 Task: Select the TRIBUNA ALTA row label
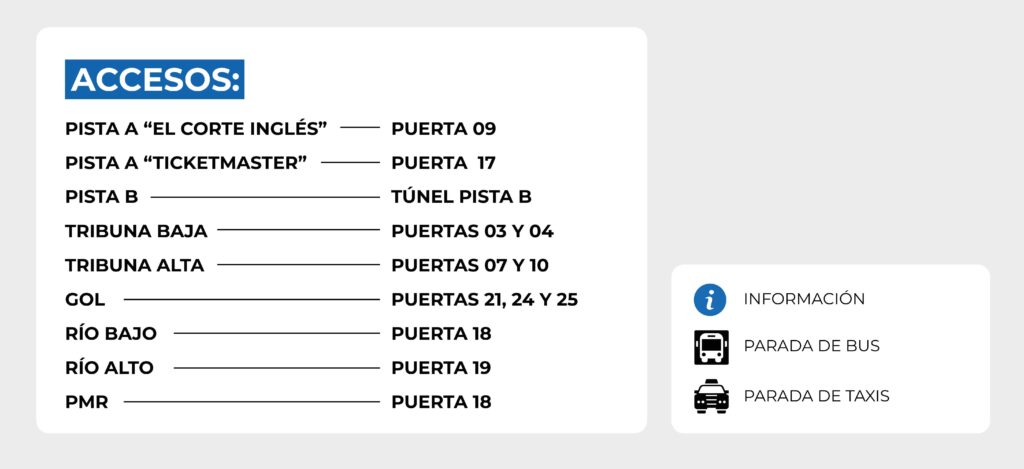pyautogui.click(x=135, y=265)
